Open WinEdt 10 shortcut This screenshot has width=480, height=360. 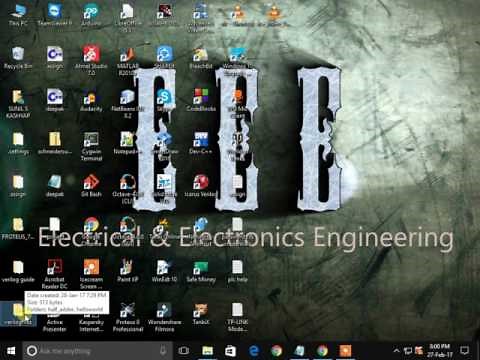tap(164, 271)
